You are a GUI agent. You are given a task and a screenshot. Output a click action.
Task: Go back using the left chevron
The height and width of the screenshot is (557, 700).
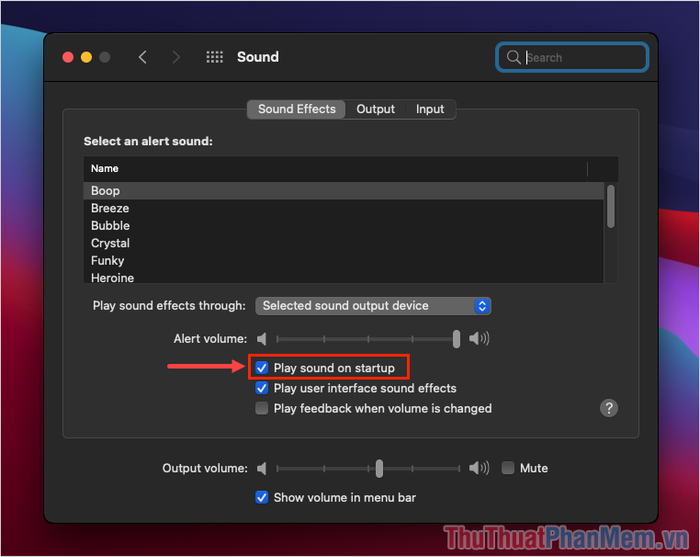click(142, 57)
